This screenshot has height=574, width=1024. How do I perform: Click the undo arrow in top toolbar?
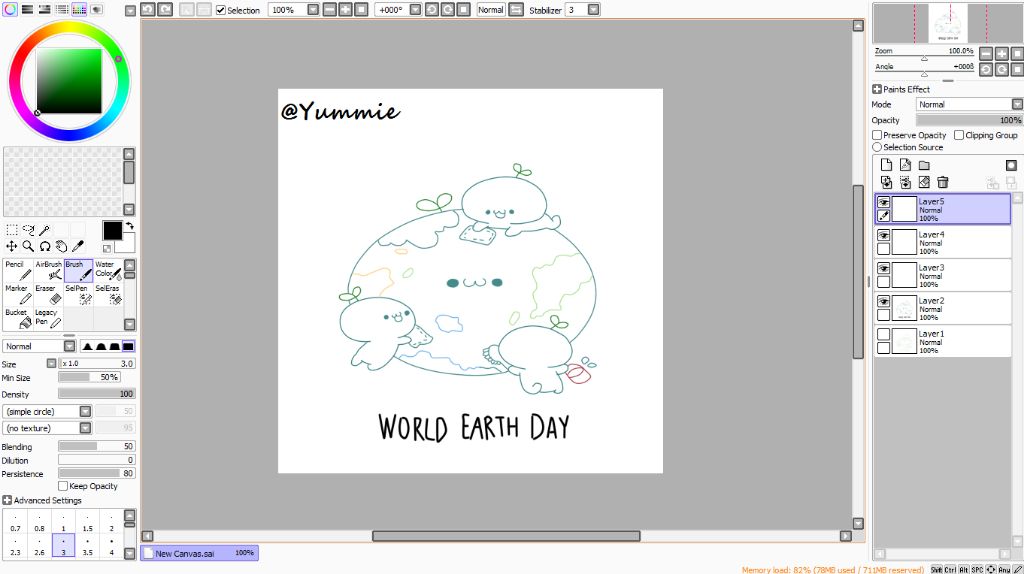click(148, 10)
